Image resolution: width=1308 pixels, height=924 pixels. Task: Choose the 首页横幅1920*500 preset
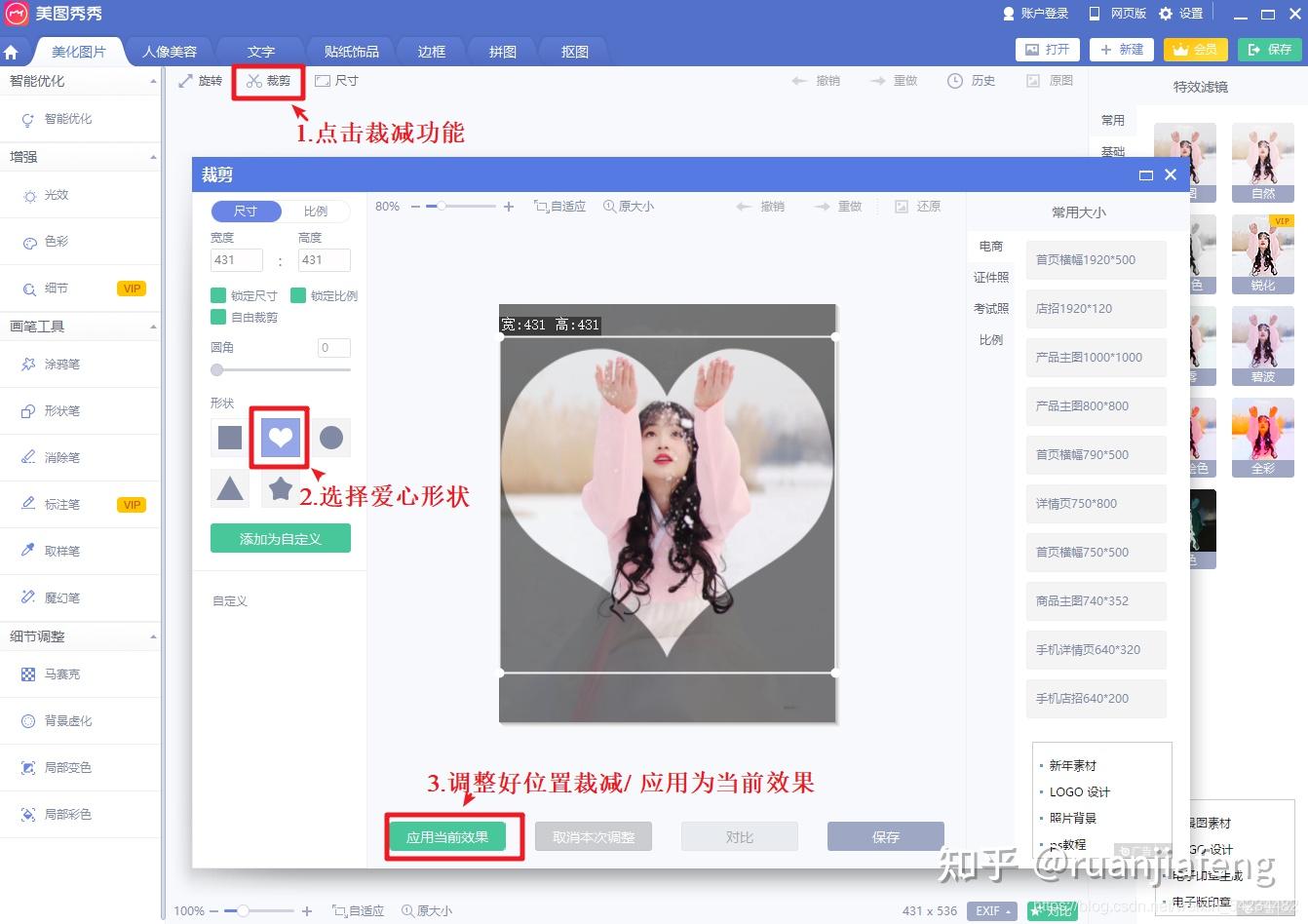pos(1096,260)
